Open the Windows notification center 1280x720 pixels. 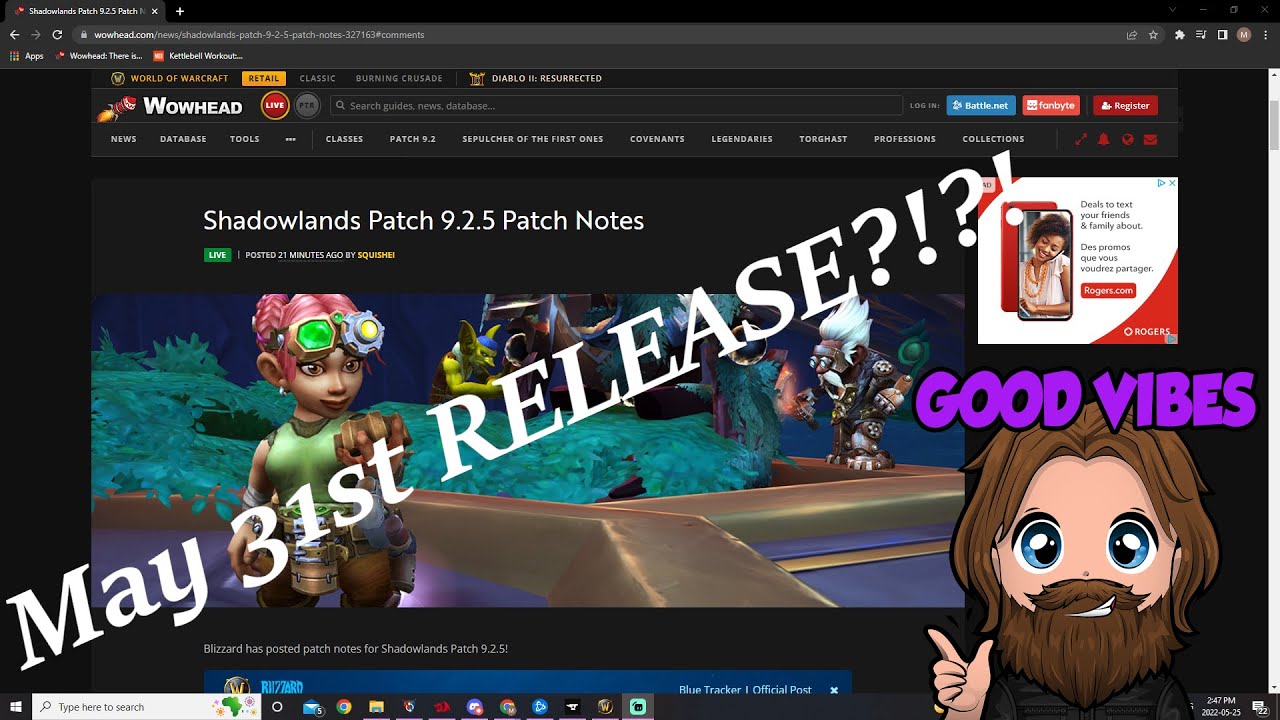coord(1260,707)
